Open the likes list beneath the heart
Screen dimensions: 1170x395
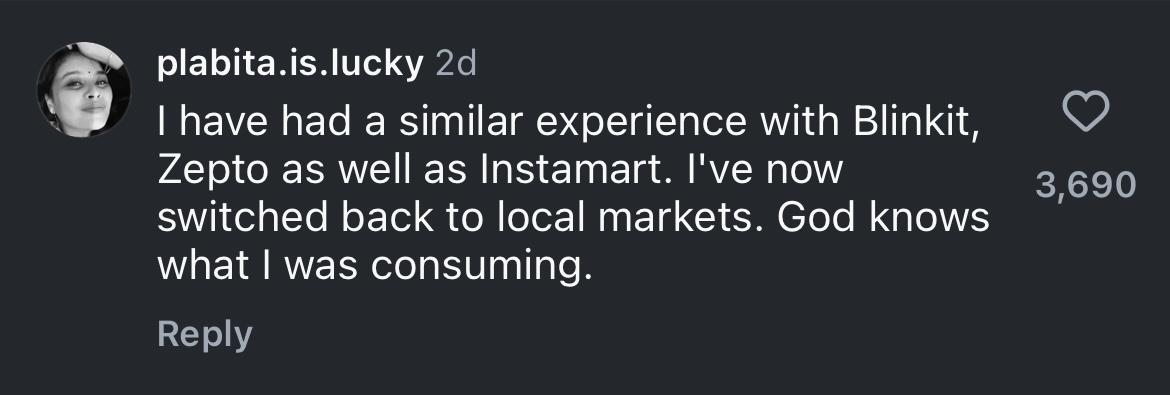coord(1086,184)
